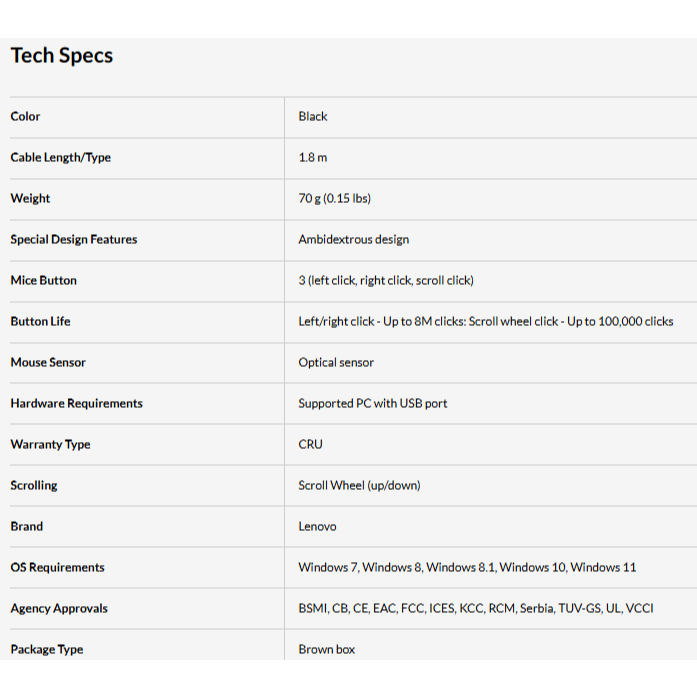Click the CRU warranty type value
Viewport: 697px width, 697px height.
[x=311, y=445]
